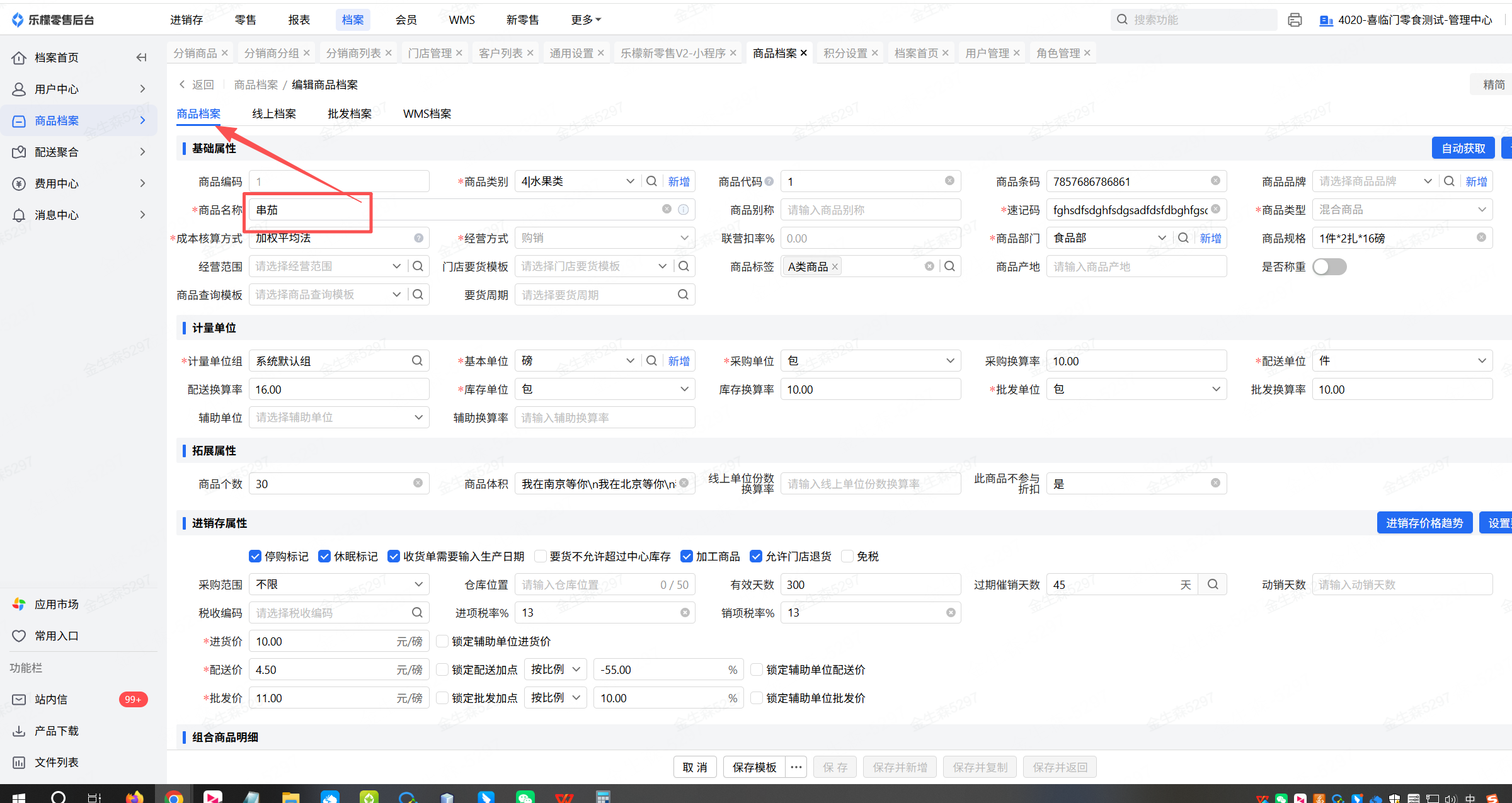The image size is (1512, 803).
Task: Click the search icon in 要货周期 field
Action: tap(683, 295)
